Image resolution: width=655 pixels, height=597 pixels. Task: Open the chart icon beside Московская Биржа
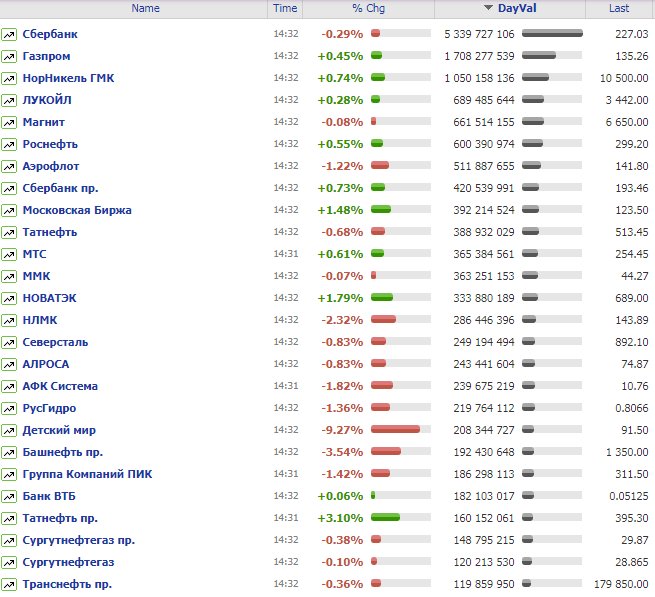(9, 211)
